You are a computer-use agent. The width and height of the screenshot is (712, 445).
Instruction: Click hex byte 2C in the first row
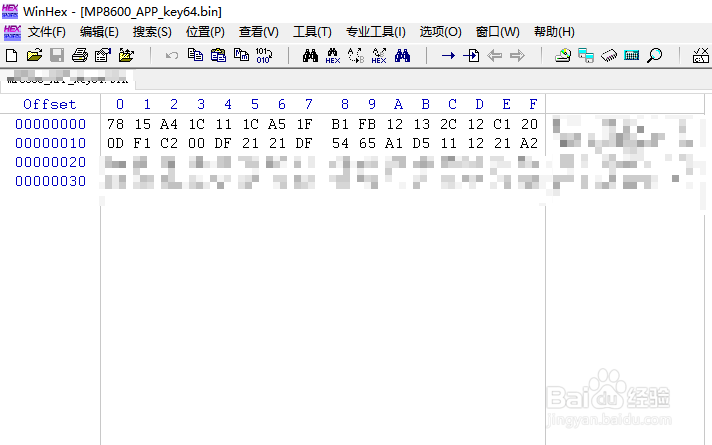(448, 124)
